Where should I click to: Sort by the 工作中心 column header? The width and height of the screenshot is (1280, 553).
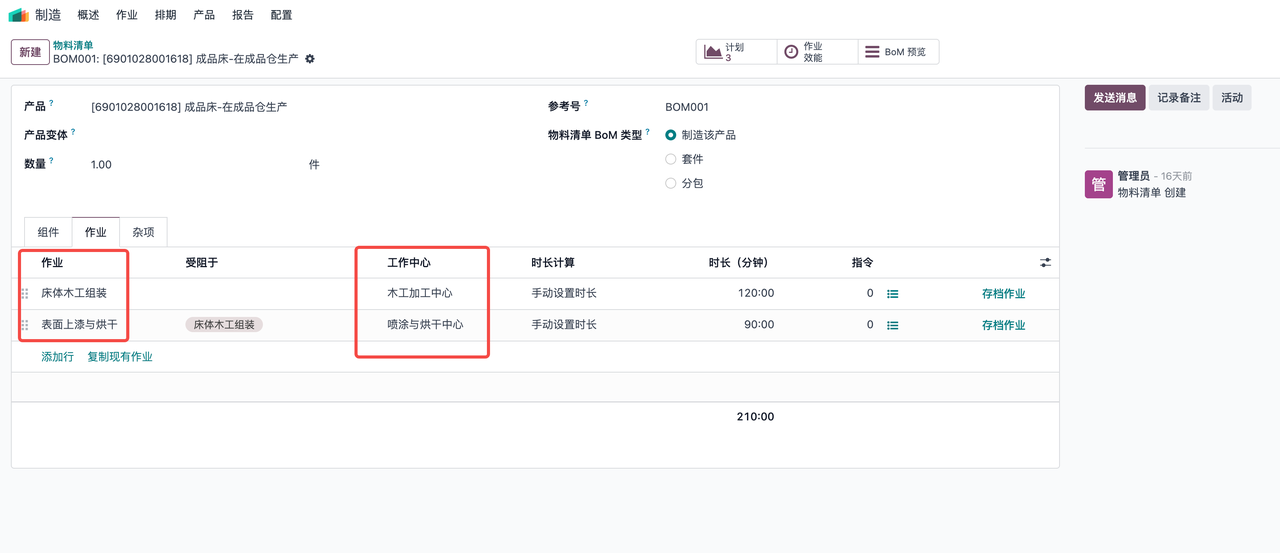click(409, 263)
